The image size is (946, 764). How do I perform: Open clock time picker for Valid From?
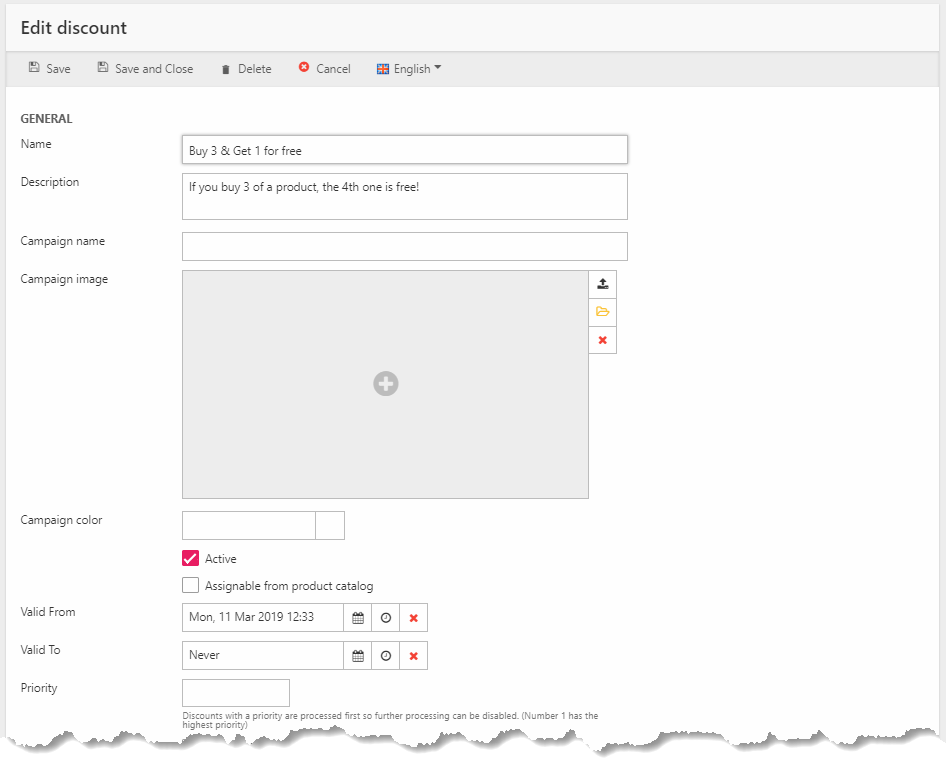pyautogui.click(x=385, y=618)
